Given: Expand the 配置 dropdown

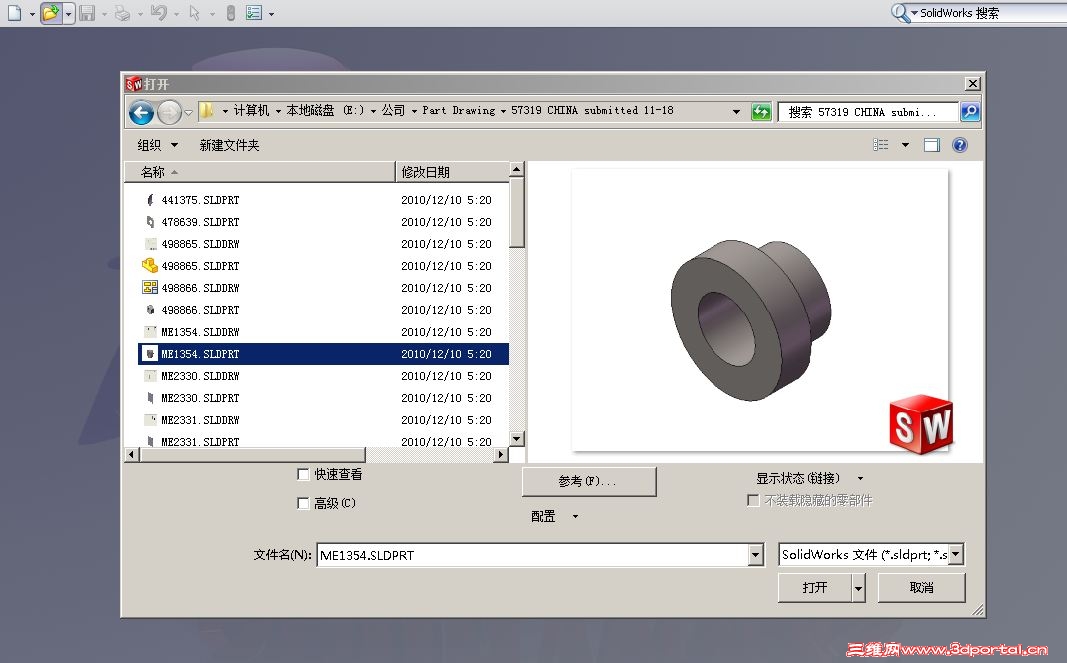Looking at the screenshot, I should click(x=575, y=517).
